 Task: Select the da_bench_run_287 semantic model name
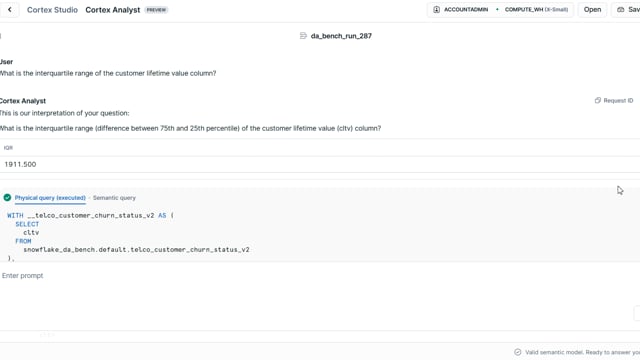pos(341,36)
